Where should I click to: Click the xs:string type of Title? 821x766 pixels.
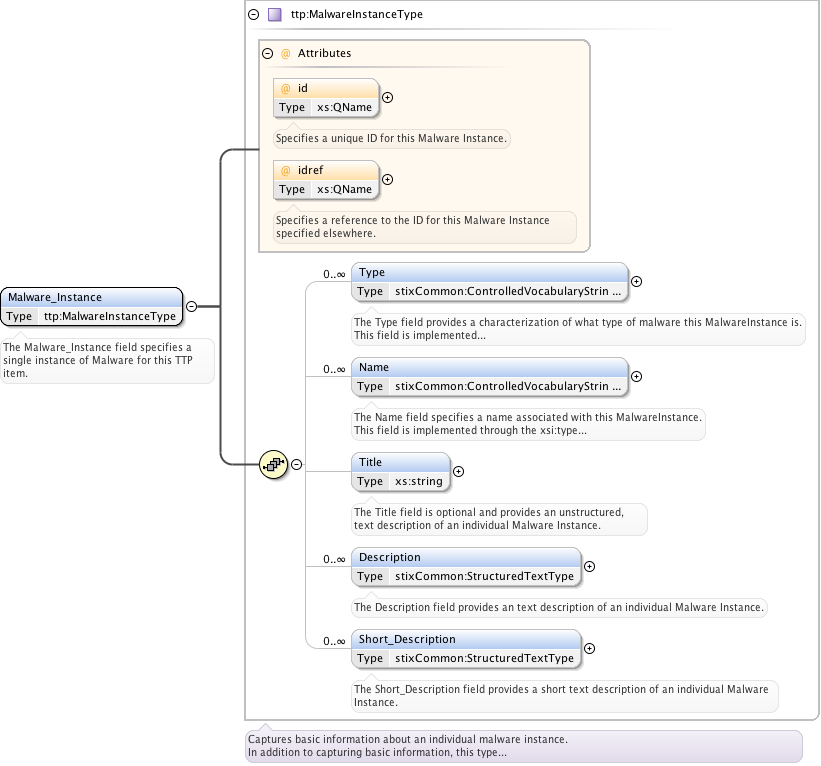point(419,481)
